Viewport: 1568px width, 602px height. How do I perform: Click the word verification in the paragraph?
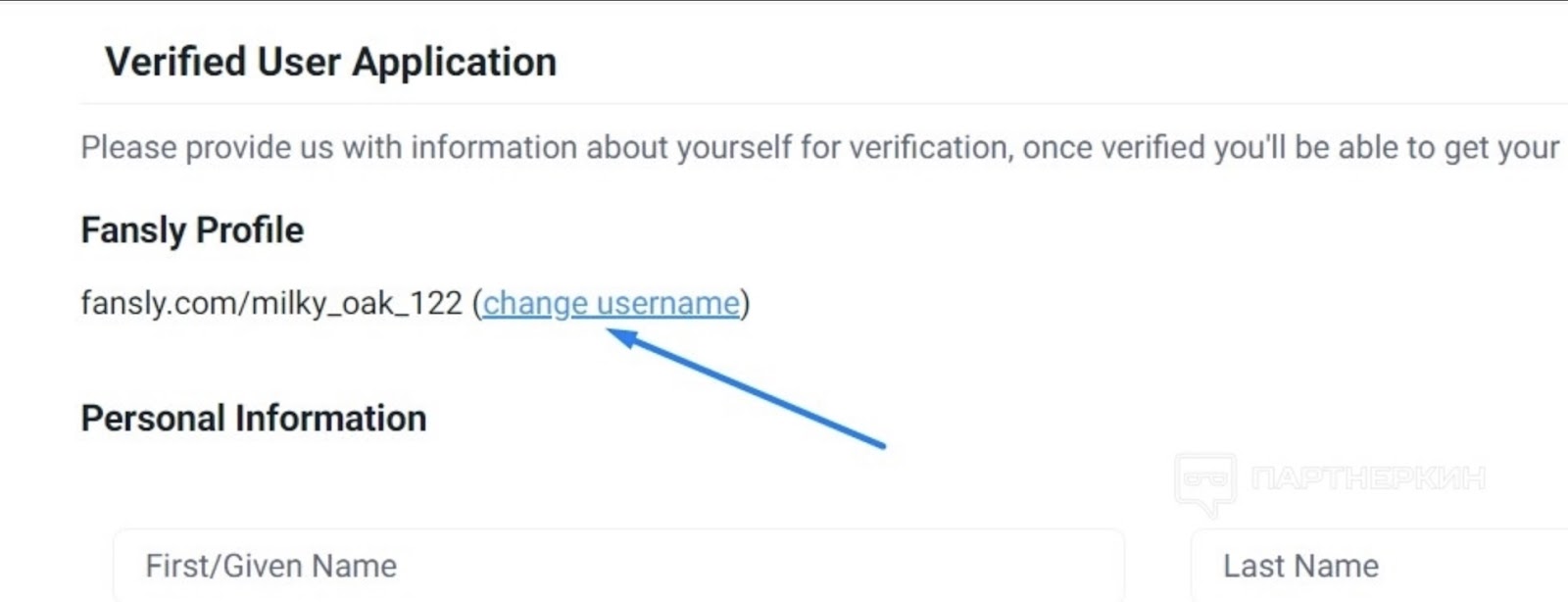(x=929, y=147)
